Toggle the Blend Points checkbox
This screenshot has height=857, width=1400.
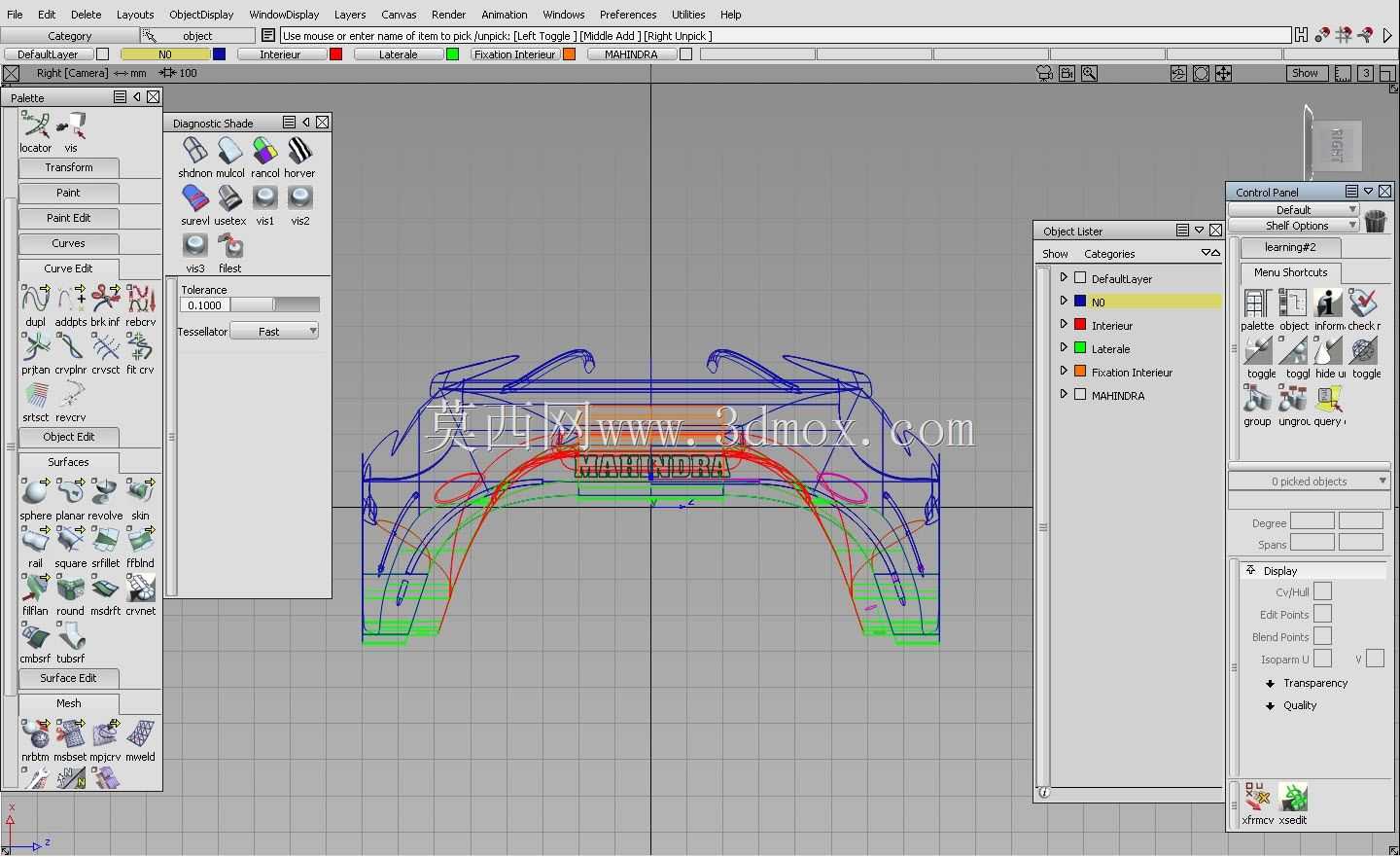(x=1322, y=636)
